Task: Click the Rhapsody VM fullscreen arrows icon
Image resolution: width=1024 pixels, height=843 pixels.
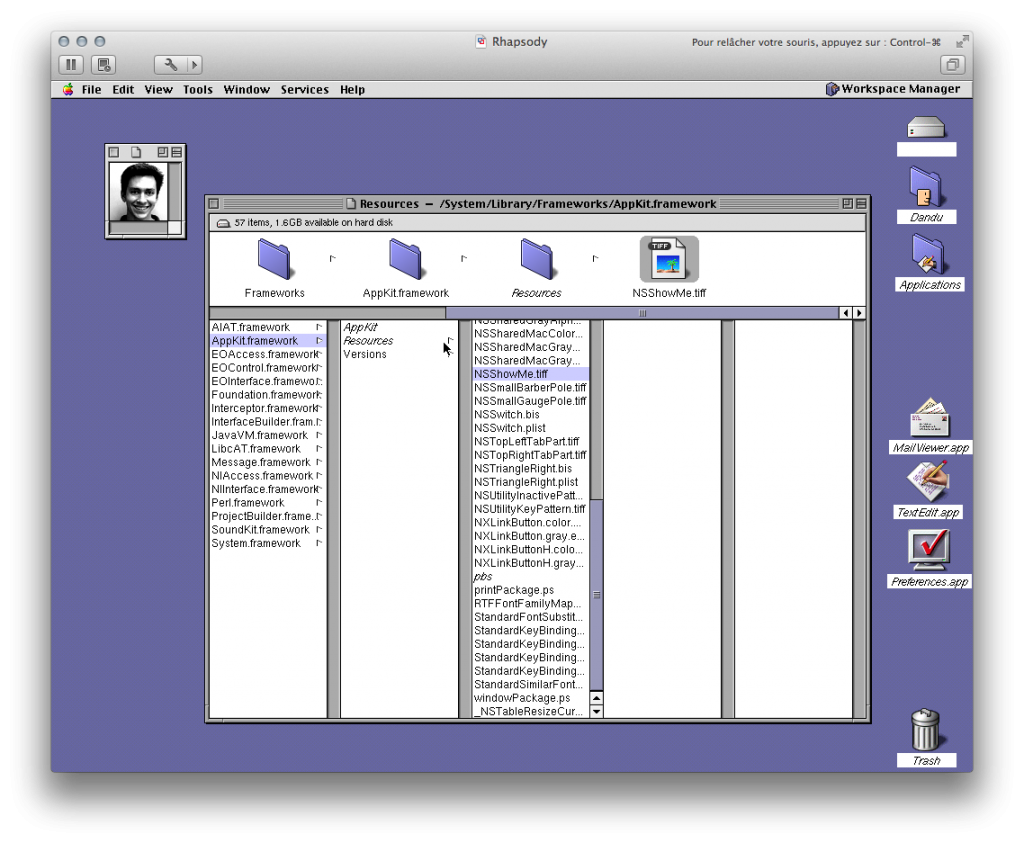Action: [x=961, y=42]
